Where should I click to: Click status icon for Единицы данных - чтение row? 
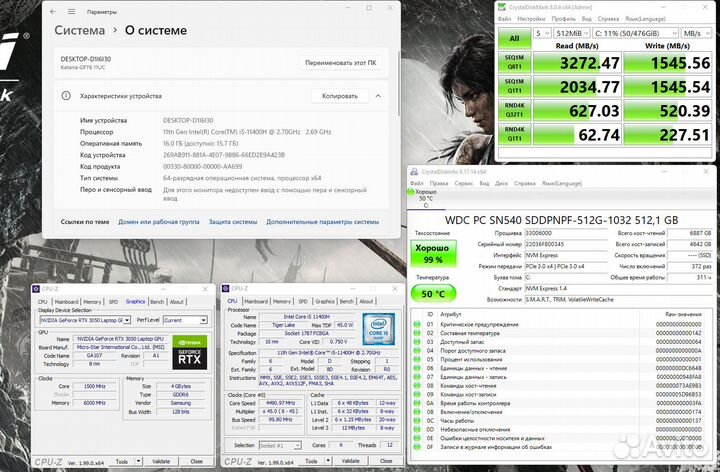[417, 368]
